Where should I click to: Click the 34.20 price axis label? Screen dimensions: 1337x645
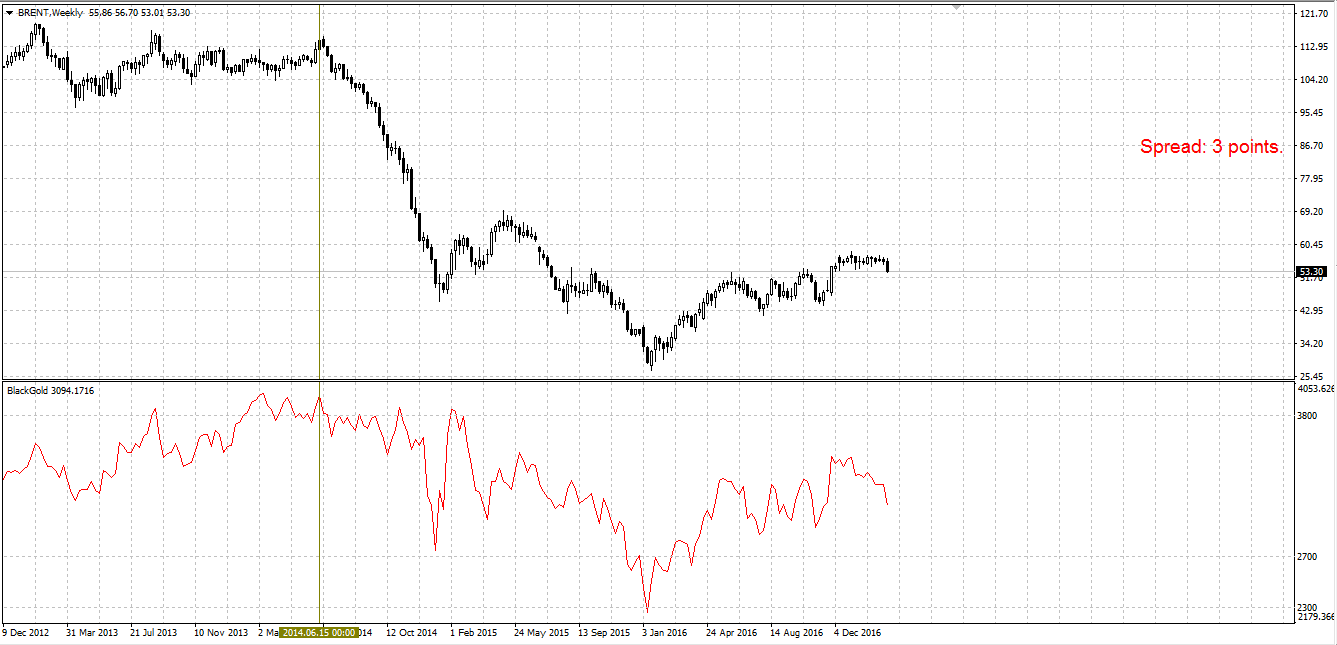coord(1311,344)
